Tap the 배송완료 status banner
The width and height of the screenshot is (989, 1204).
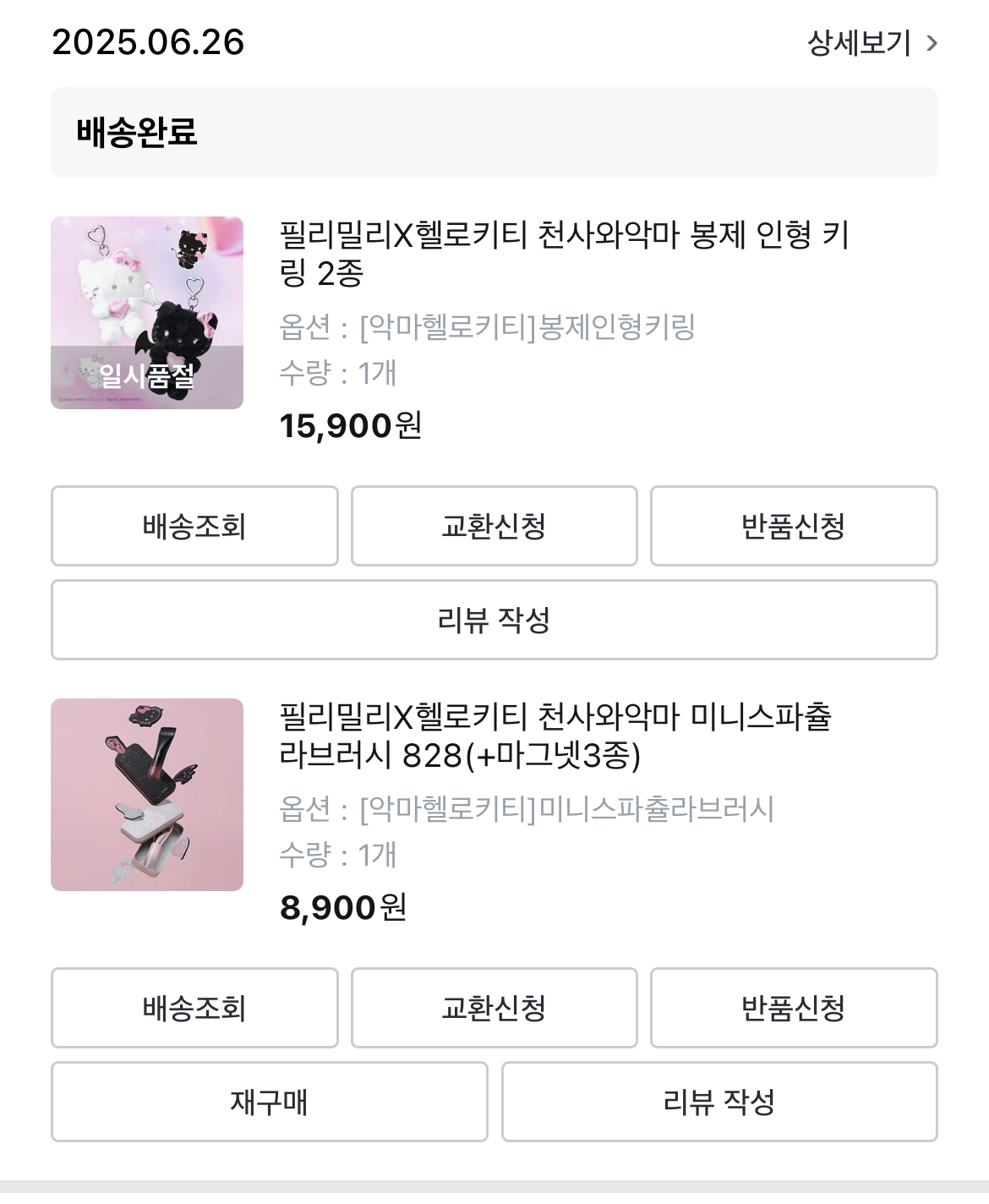coord(494,133)
